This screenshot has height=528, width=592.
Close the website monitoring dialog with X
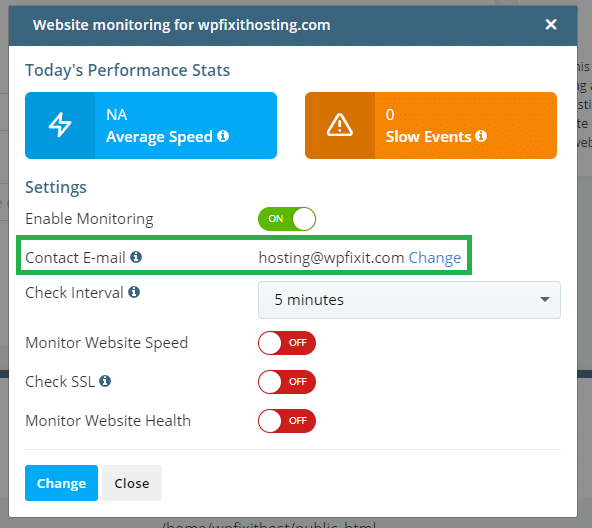click(x=551, y=25)
